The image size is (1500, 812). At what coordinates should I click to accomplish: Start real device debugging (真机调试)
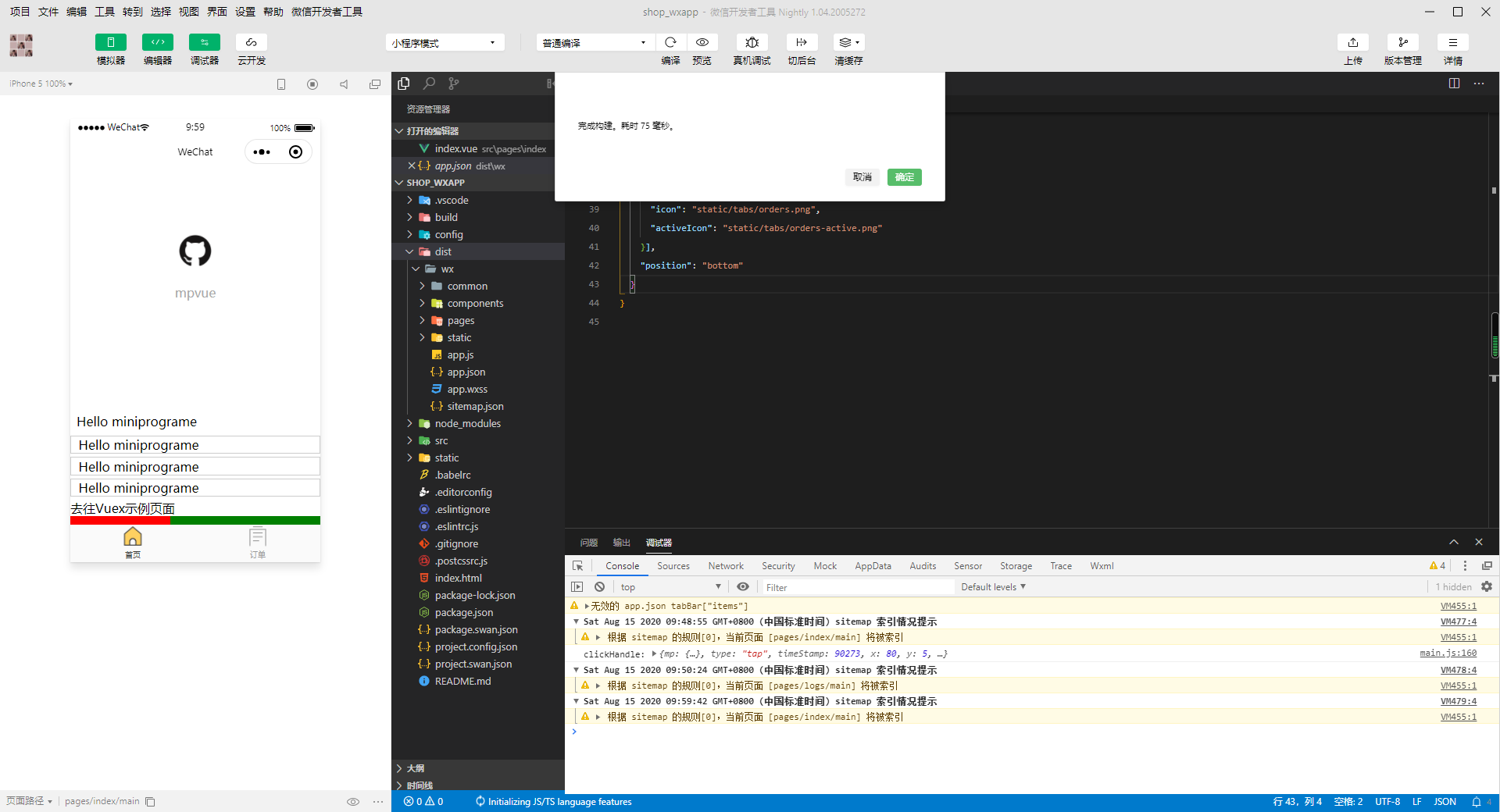point(752,42)
